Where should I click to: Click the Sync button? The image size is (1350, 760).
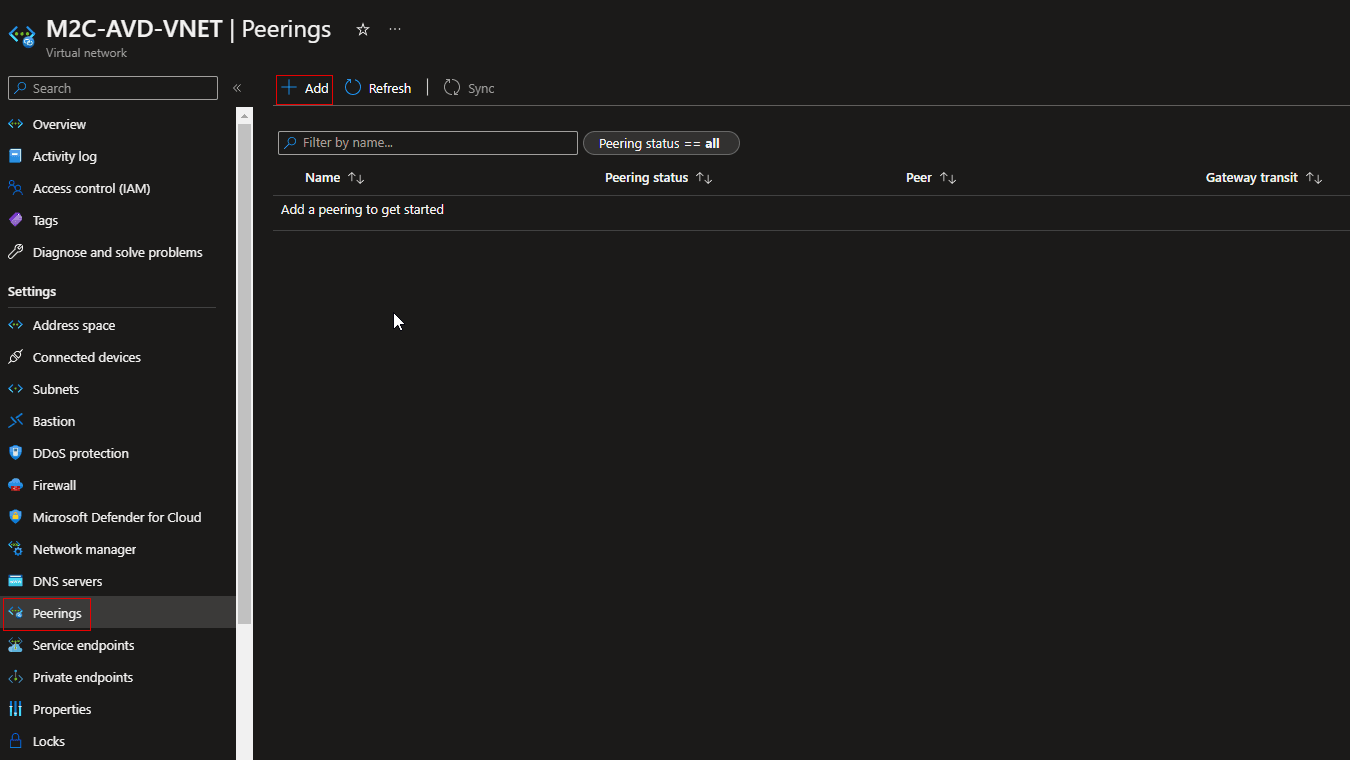(x=469, y=88)
